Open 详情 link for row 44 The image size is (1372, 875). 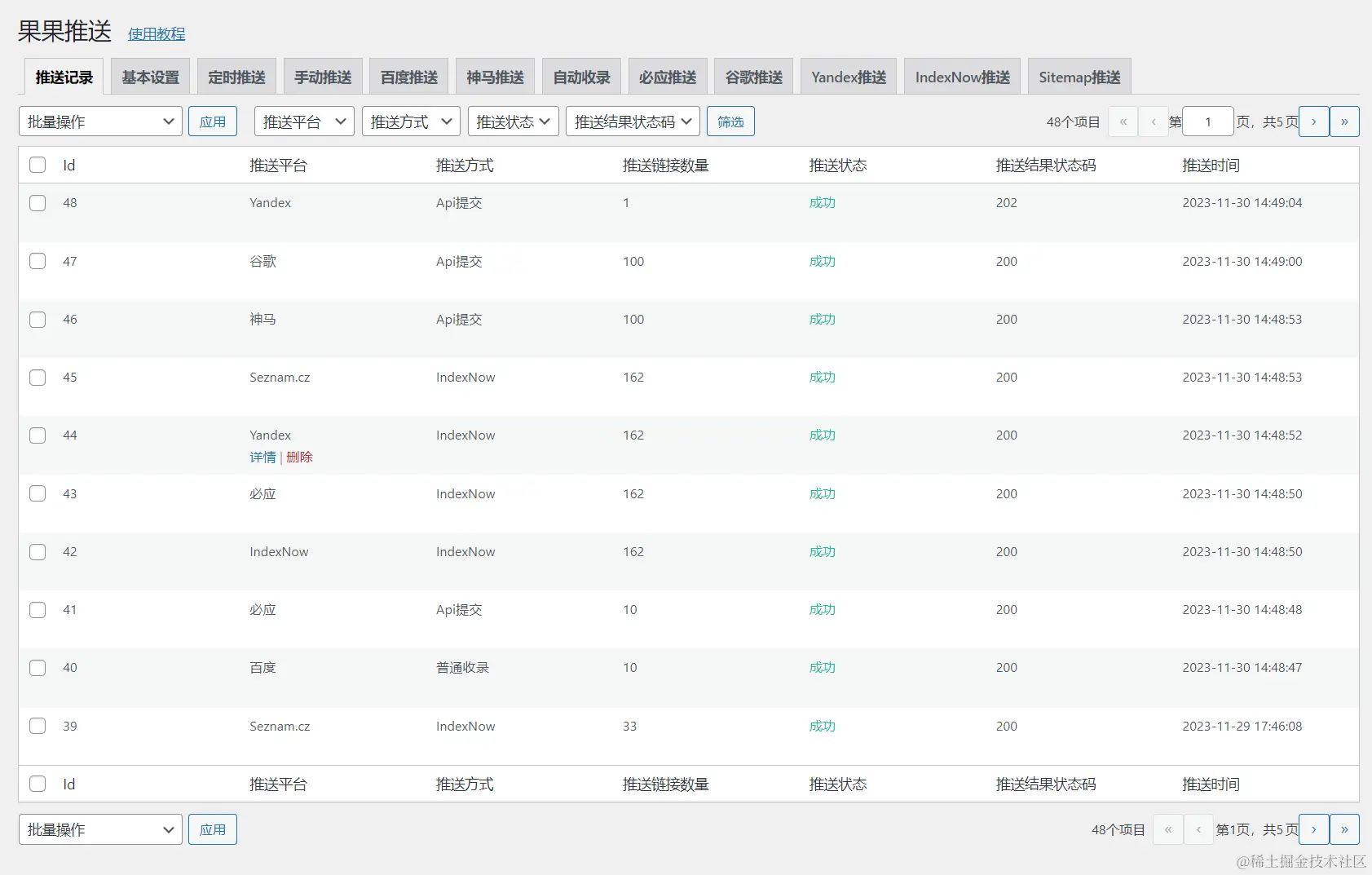click(x=262, y=457)
